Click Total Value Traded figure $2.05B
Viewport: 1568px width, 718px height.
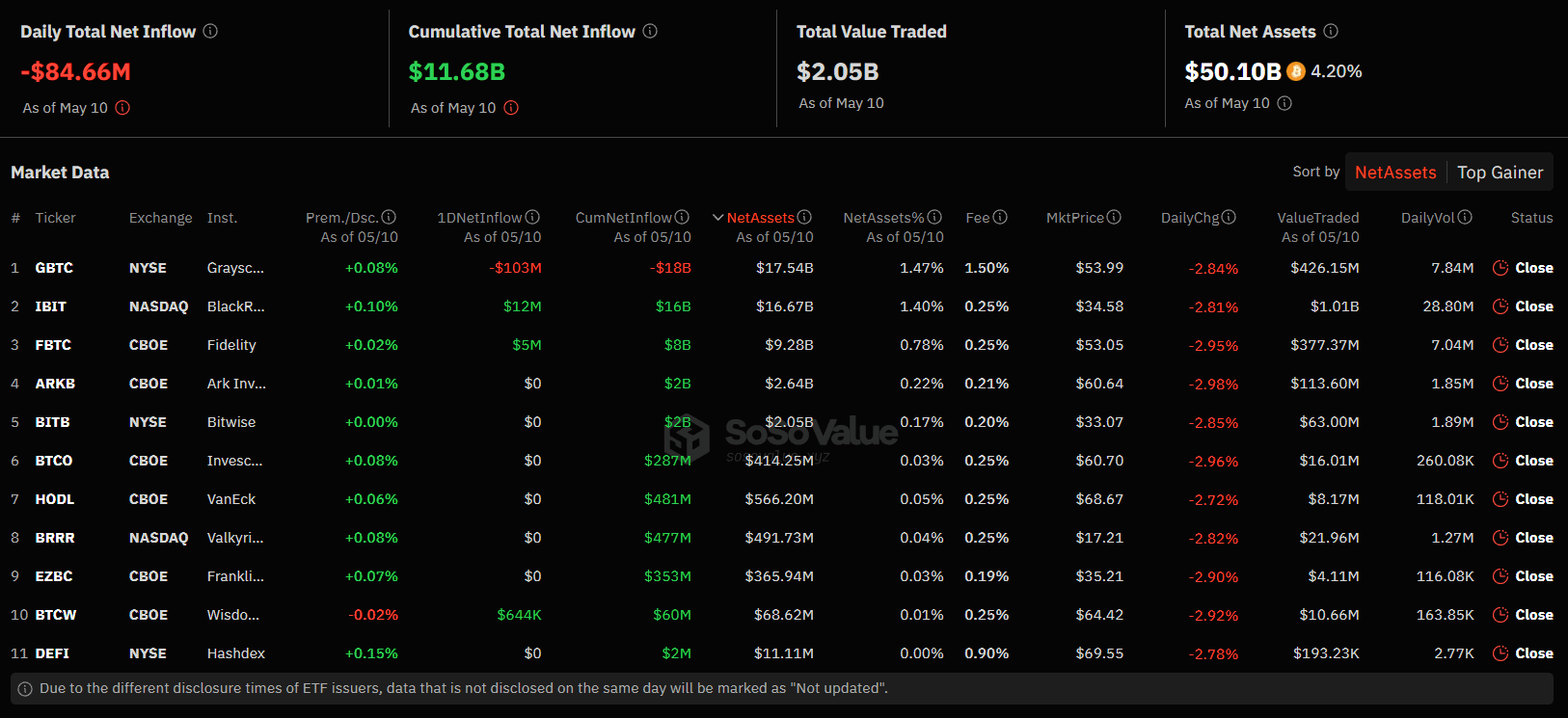(838, 71)
